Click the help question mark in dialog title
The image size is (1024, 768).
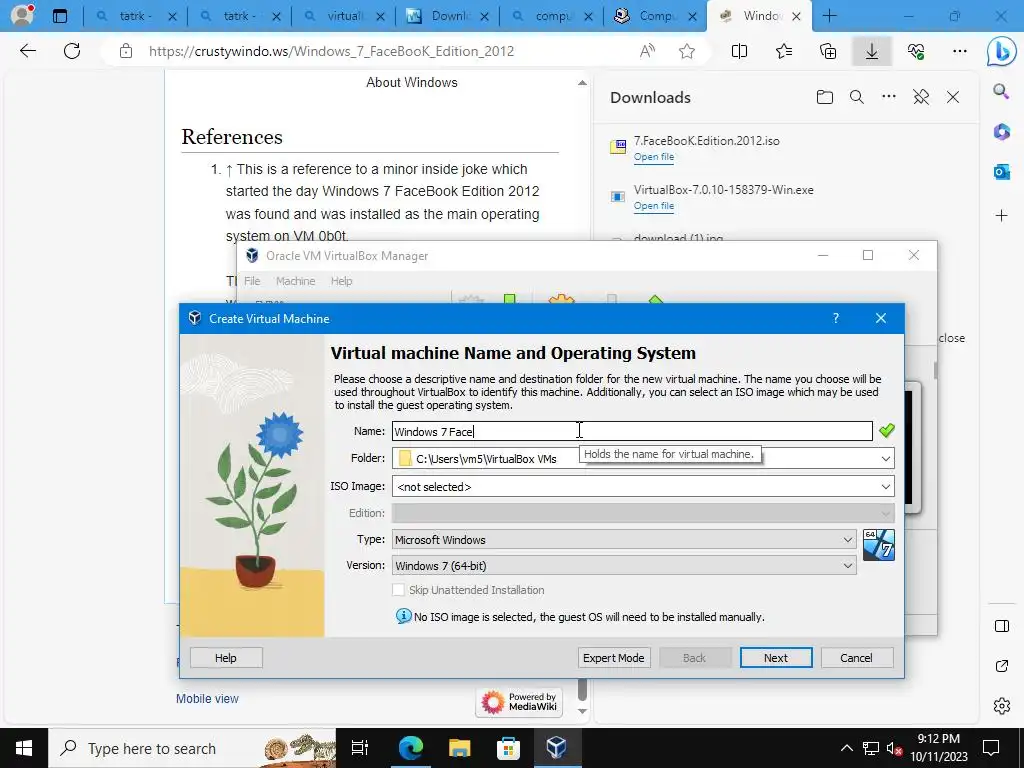click(x=835, y=318)
